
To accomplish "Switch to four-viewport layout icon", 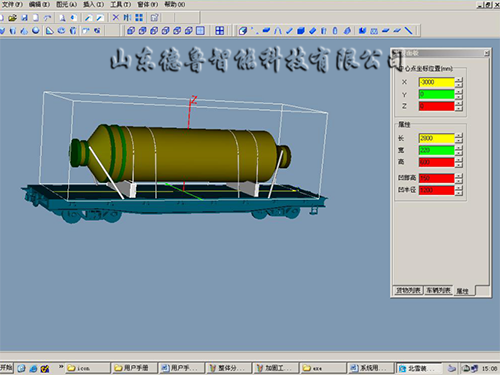I will pyautogui.click(x=220, y=31).
